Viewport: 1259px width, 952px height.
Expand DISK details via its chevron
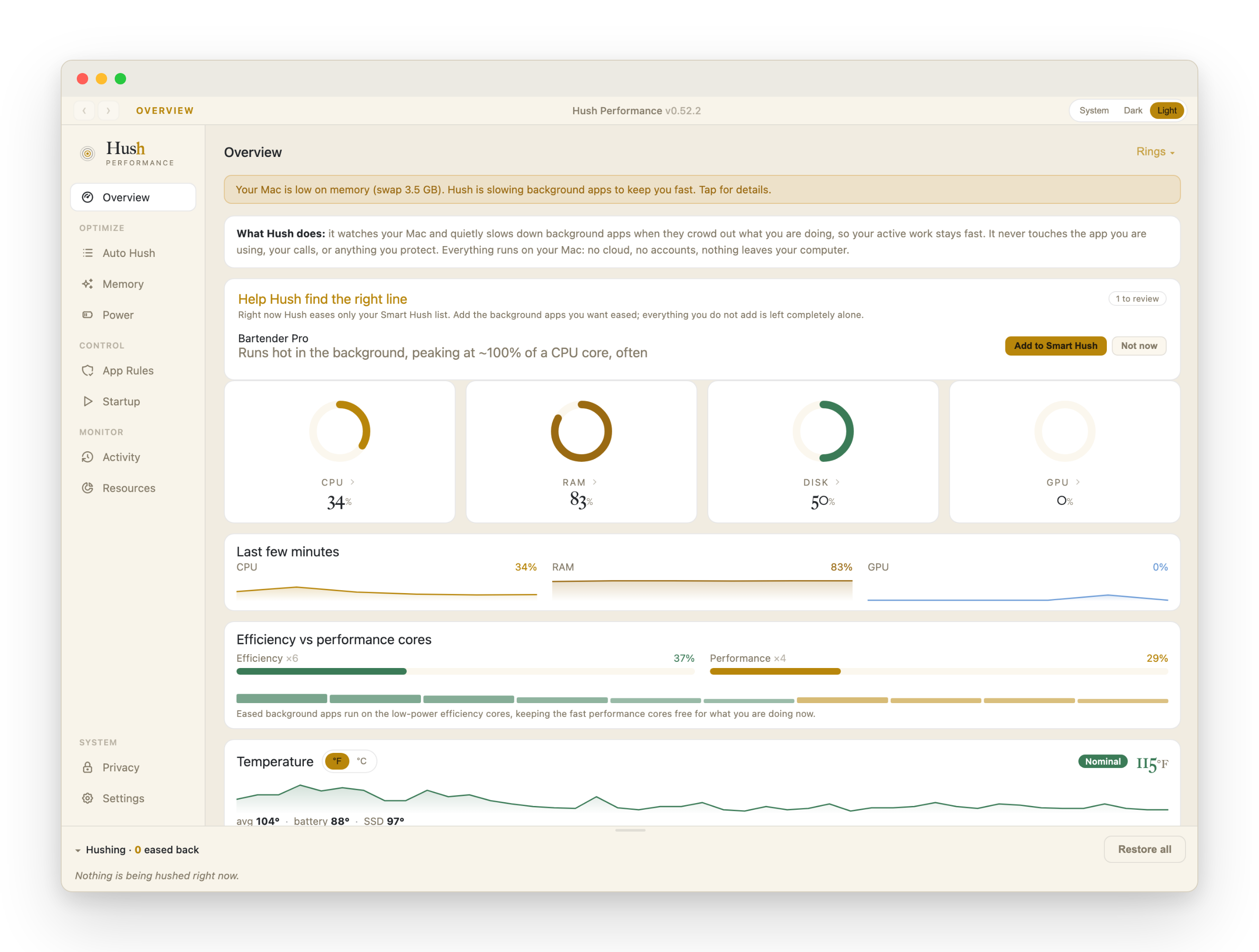pyautogui.click(x=837, y=482)
